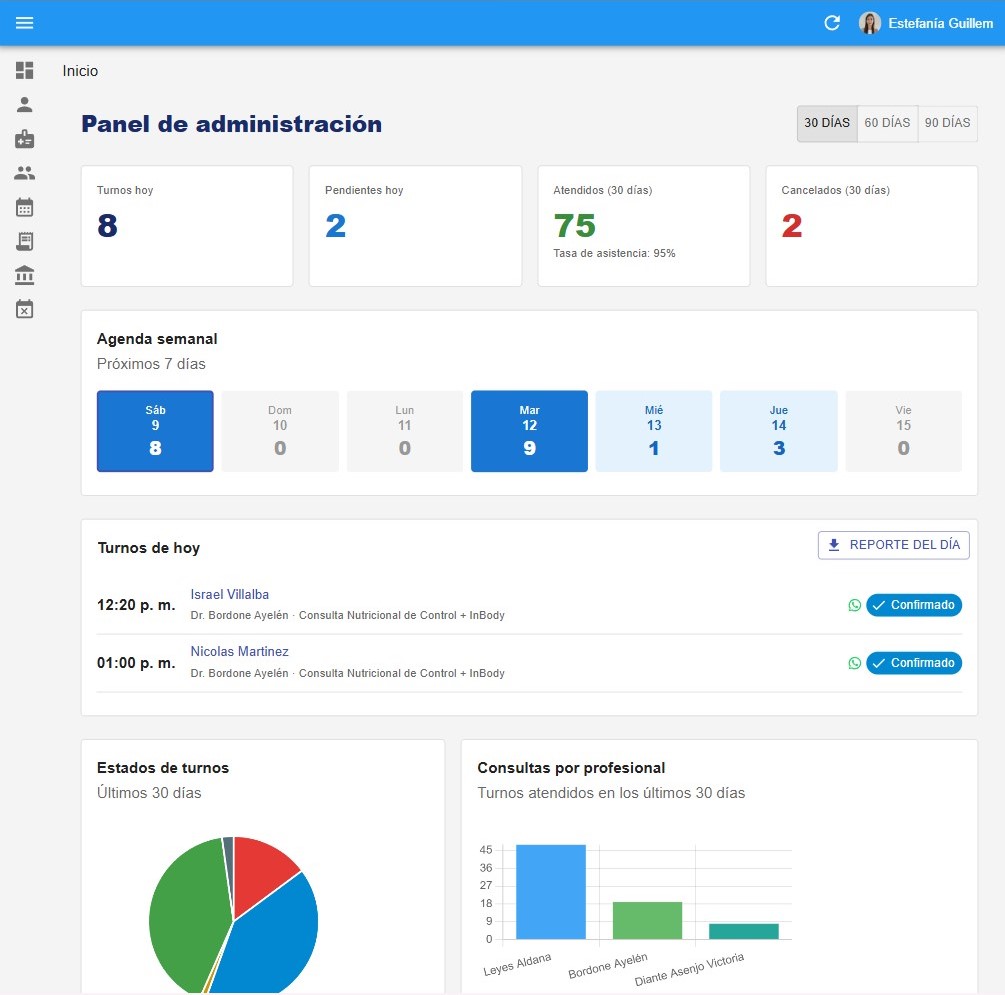Switch range to 90 DÍAS
Screen dimensions: 1005x995
click(x=947, y=123)
